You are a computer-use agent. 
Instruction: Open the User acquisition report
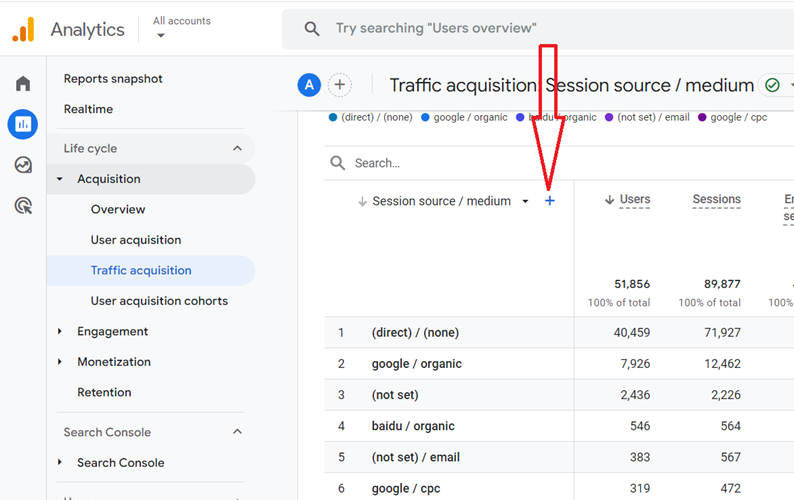point(136,240)
